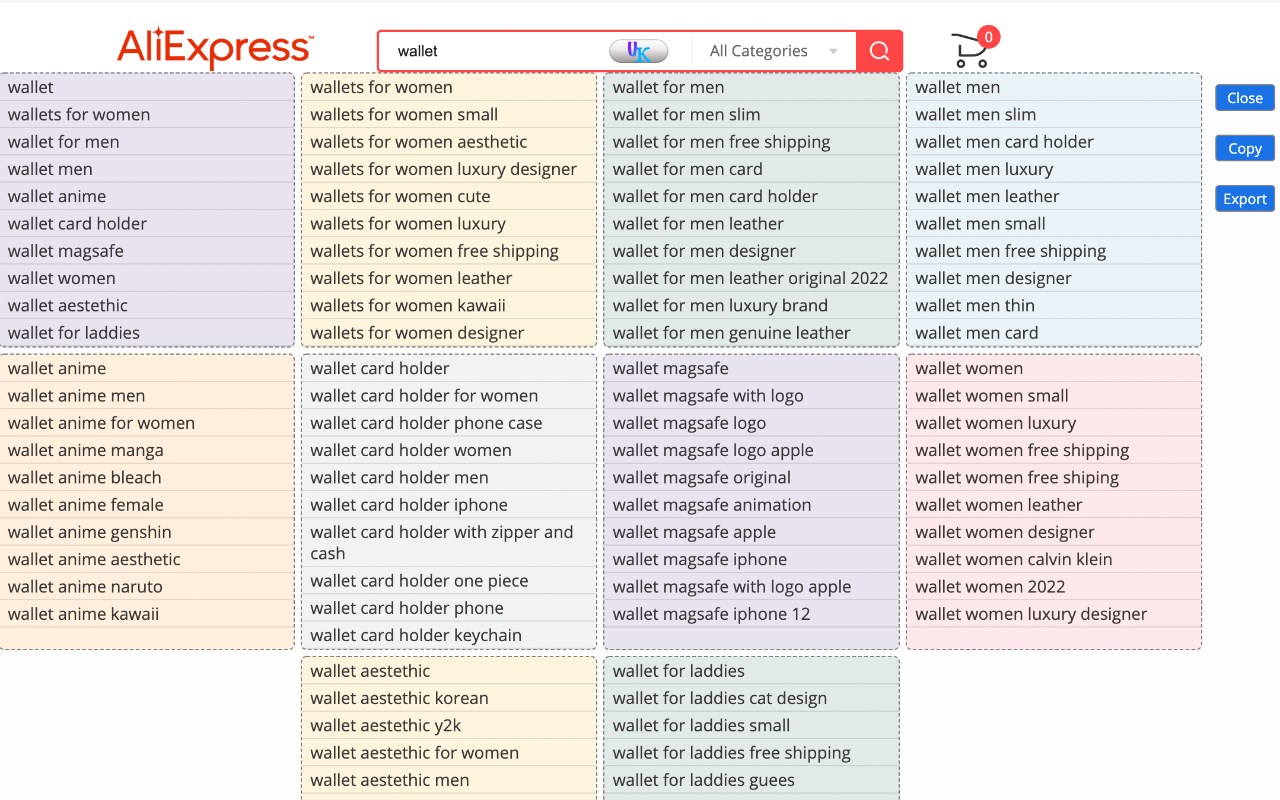This screenshot has height=800, width=1280.
Task: Open the shopping cart icon
Action: 973,47
